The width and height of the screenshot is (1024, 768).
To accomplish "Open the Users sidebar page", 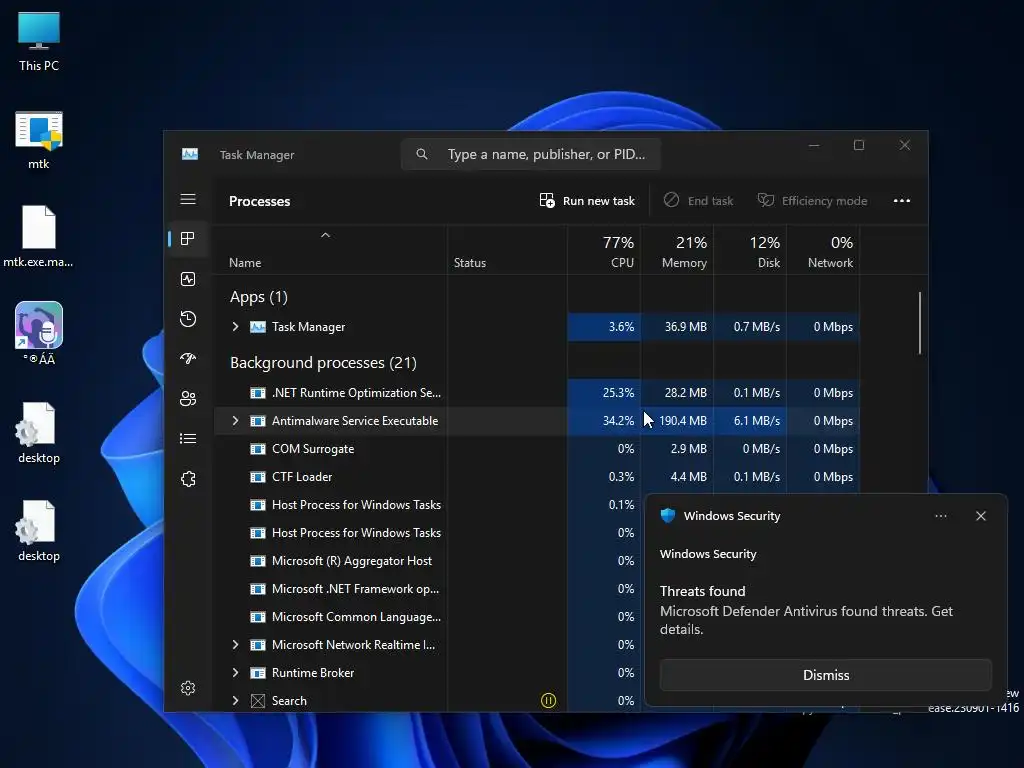I will click(188, 398).
